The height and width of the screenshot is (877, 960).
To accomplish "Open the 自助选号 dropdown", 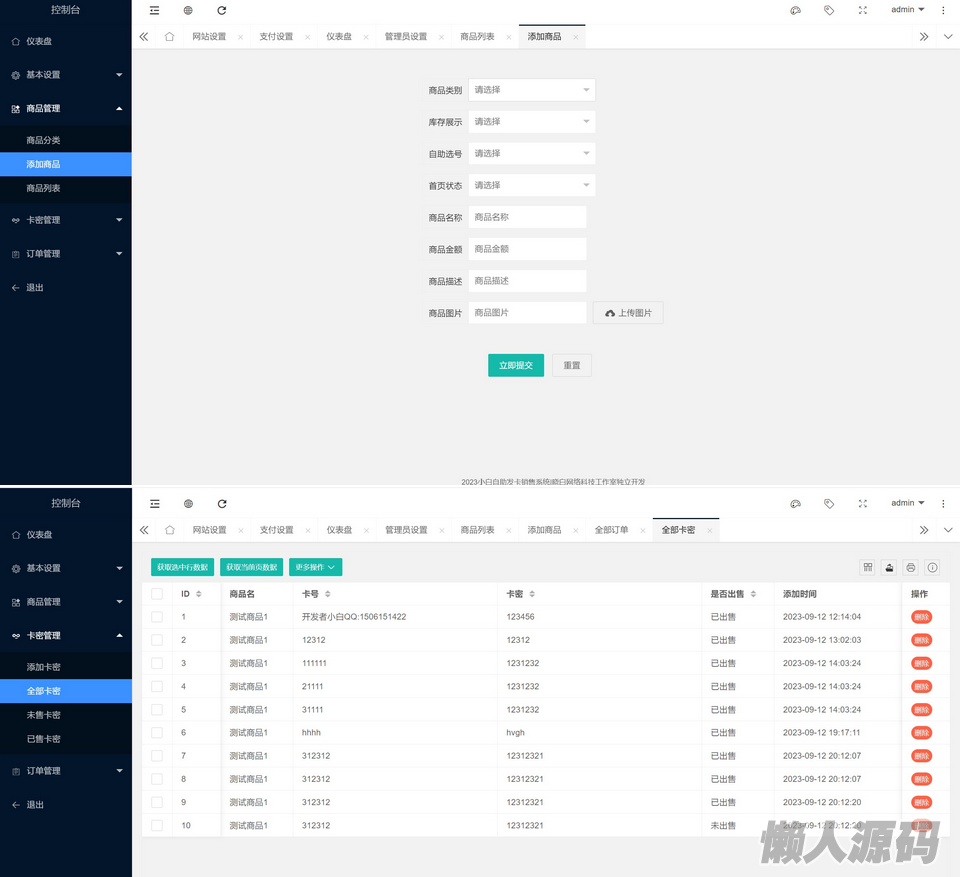I will [531, 154].
